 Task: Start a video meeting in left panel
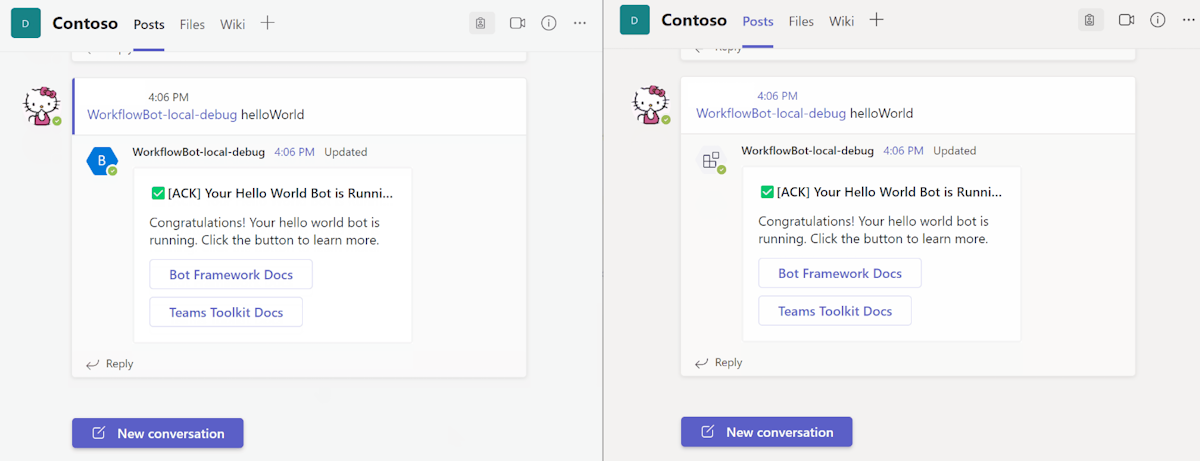[x=517, y=23]
